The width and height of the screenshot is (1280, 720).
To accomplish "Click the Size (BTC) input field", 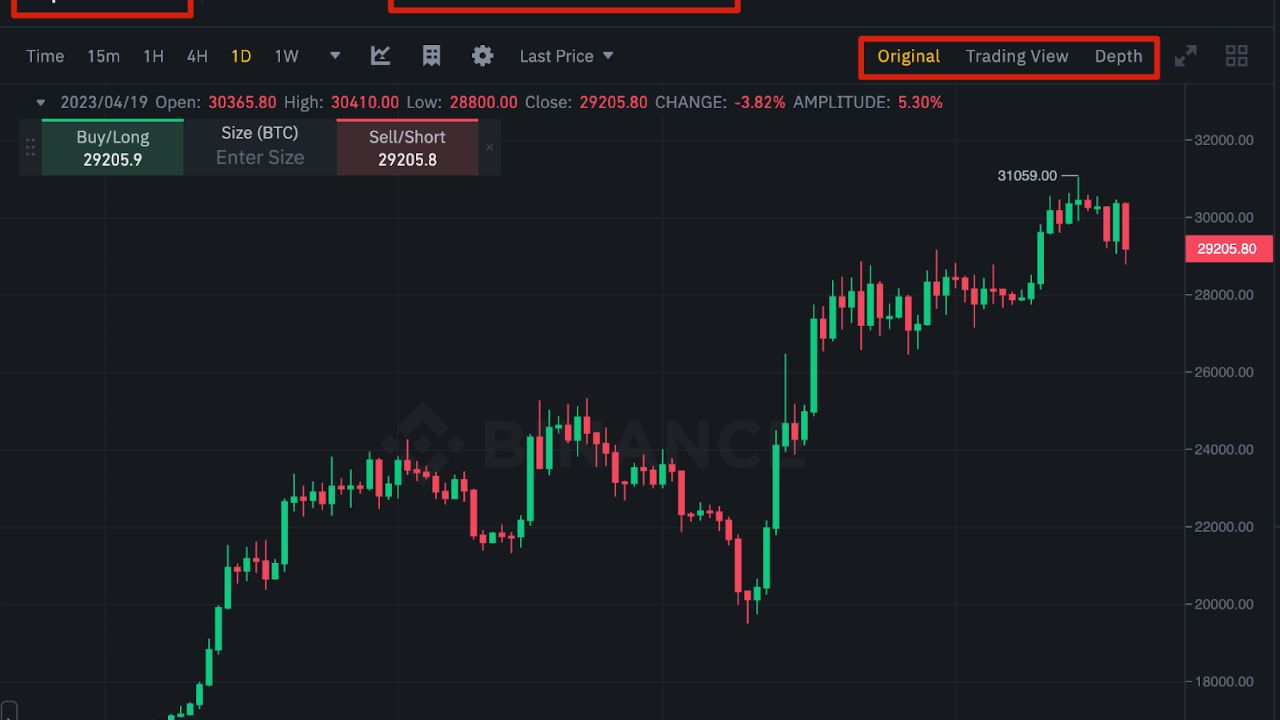I will pyautogui.click(x=259, y=157).
